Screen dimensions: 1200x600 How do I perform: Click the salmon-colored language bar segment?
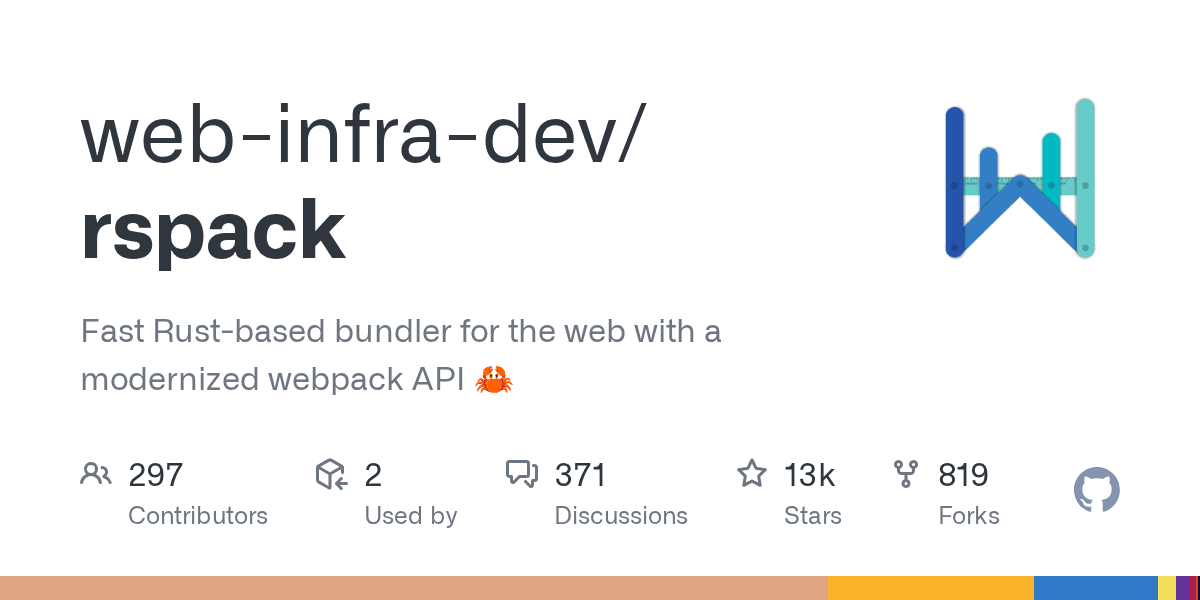(414, 588)
